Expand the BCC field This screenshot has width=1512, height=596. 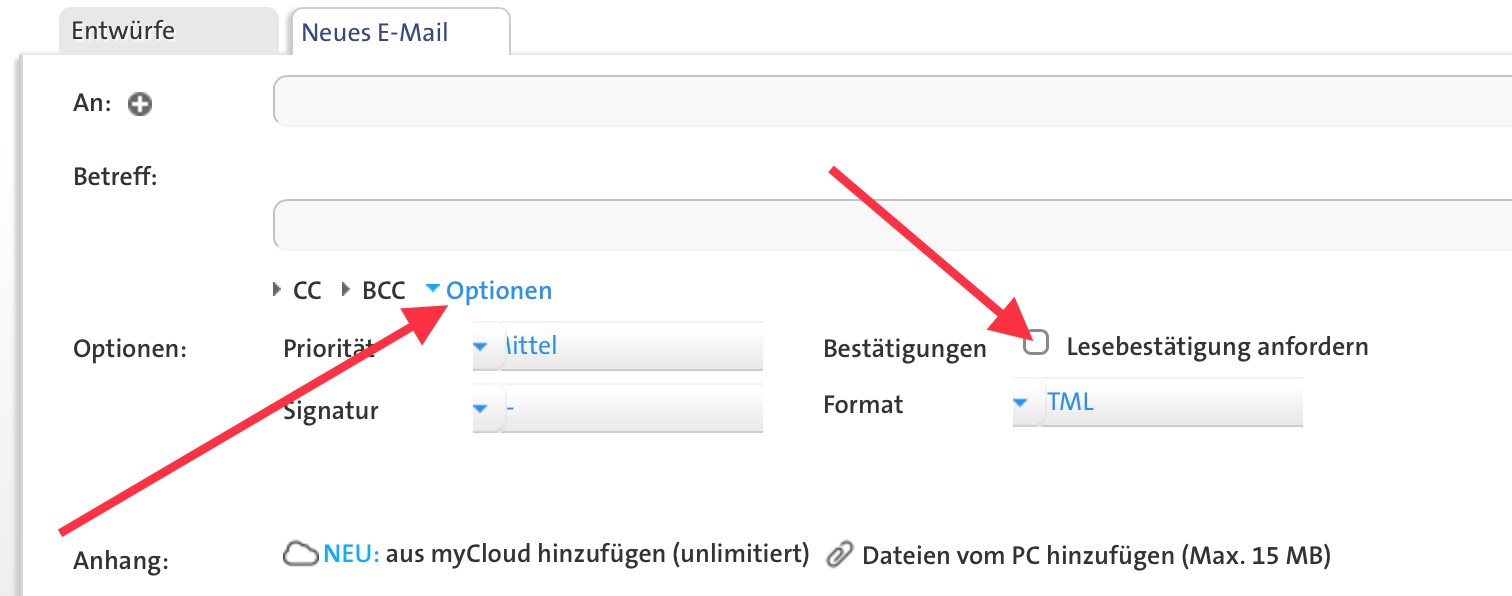pos(374,291)
